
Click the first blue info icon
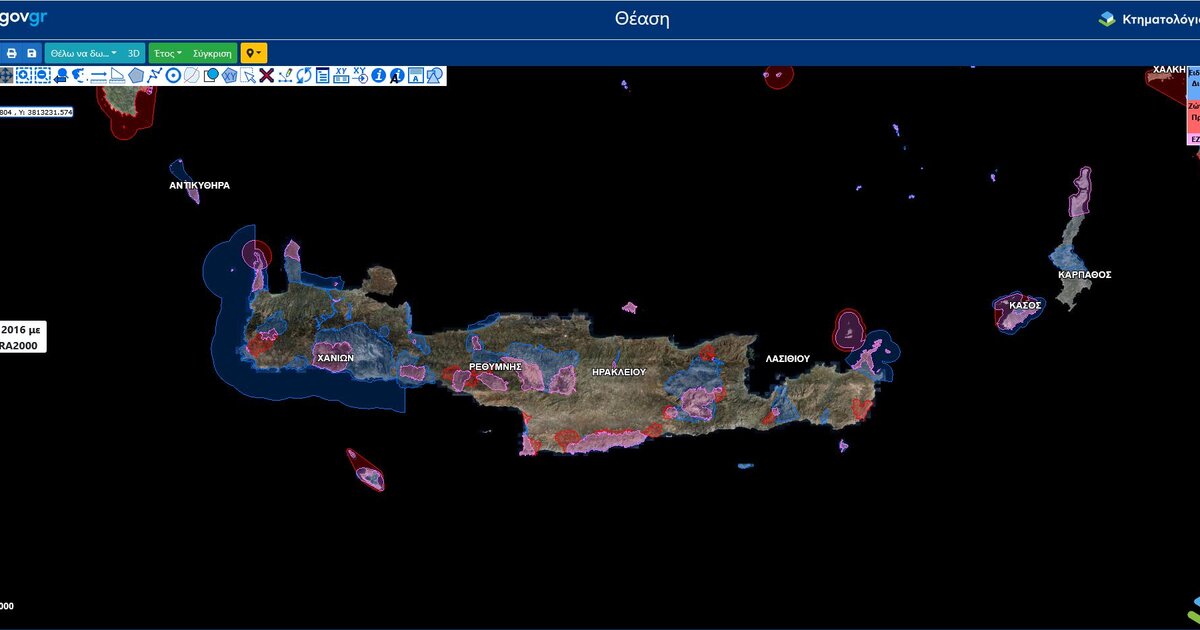point(378,75)
